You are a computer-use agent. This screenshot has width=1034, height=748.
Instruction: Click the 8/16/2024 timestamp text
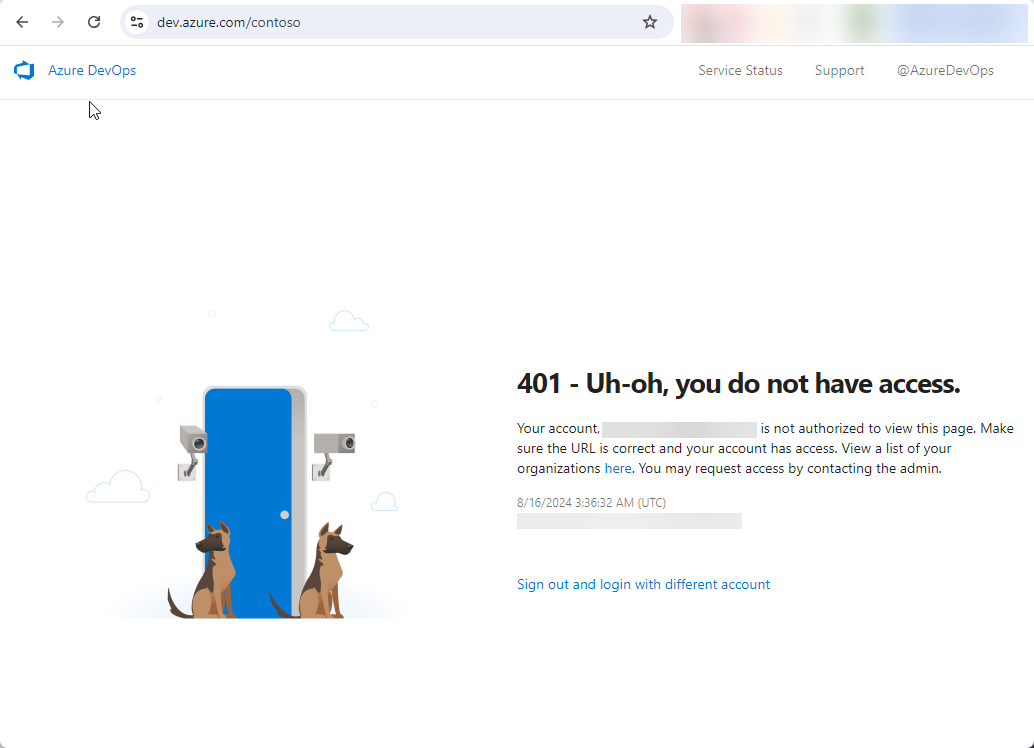[591, 503]
